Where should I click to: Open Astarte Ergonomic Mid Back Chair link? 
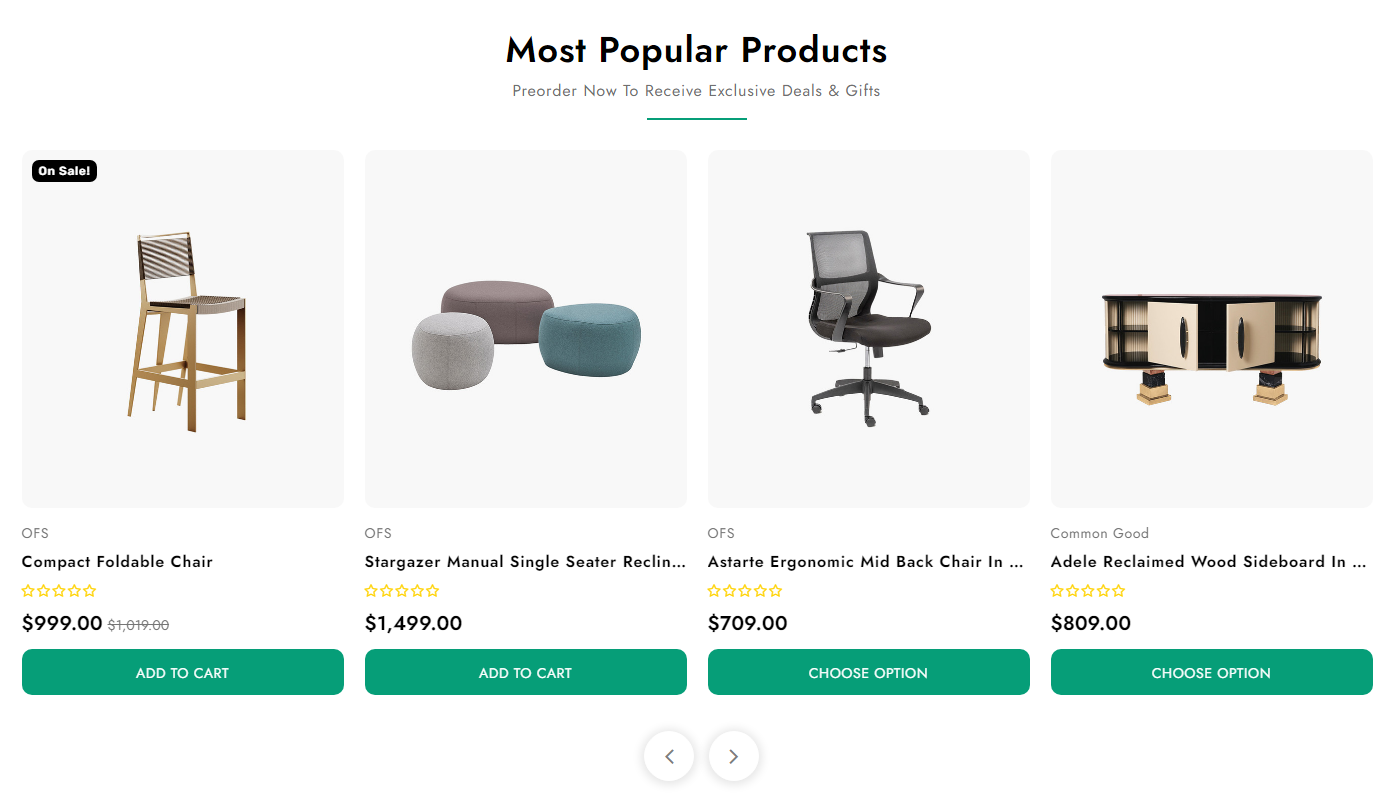coord(866,562)
